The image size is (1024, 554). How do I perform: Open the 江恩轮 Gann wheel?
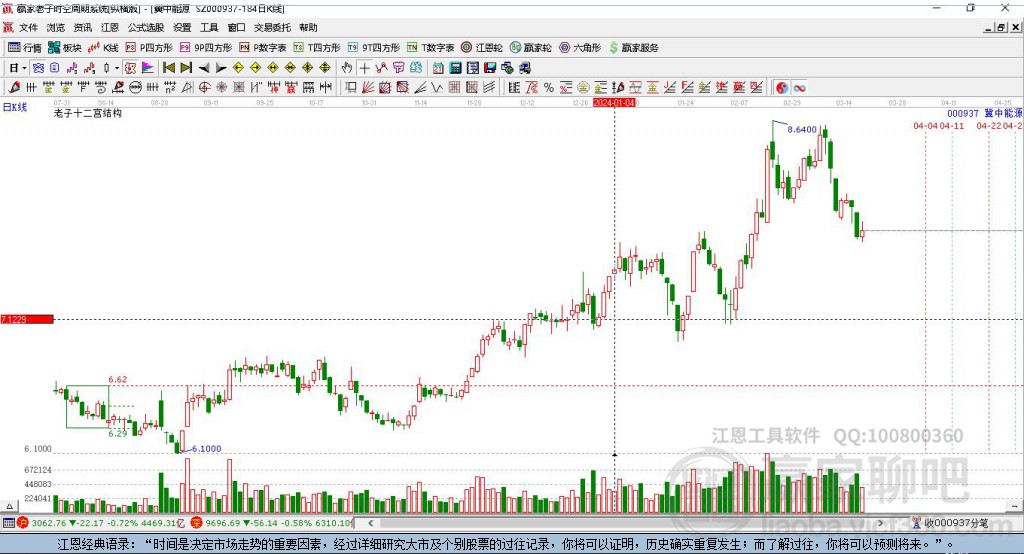(x=482, y=48)
